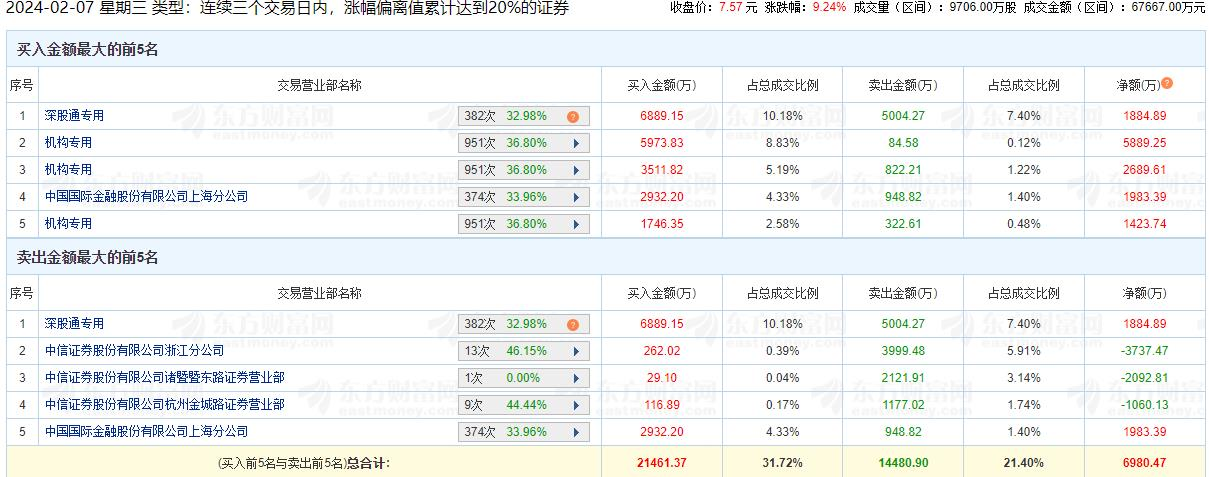
Task: Click 卖出金额(万) header in the sell table
Action: 902,293
